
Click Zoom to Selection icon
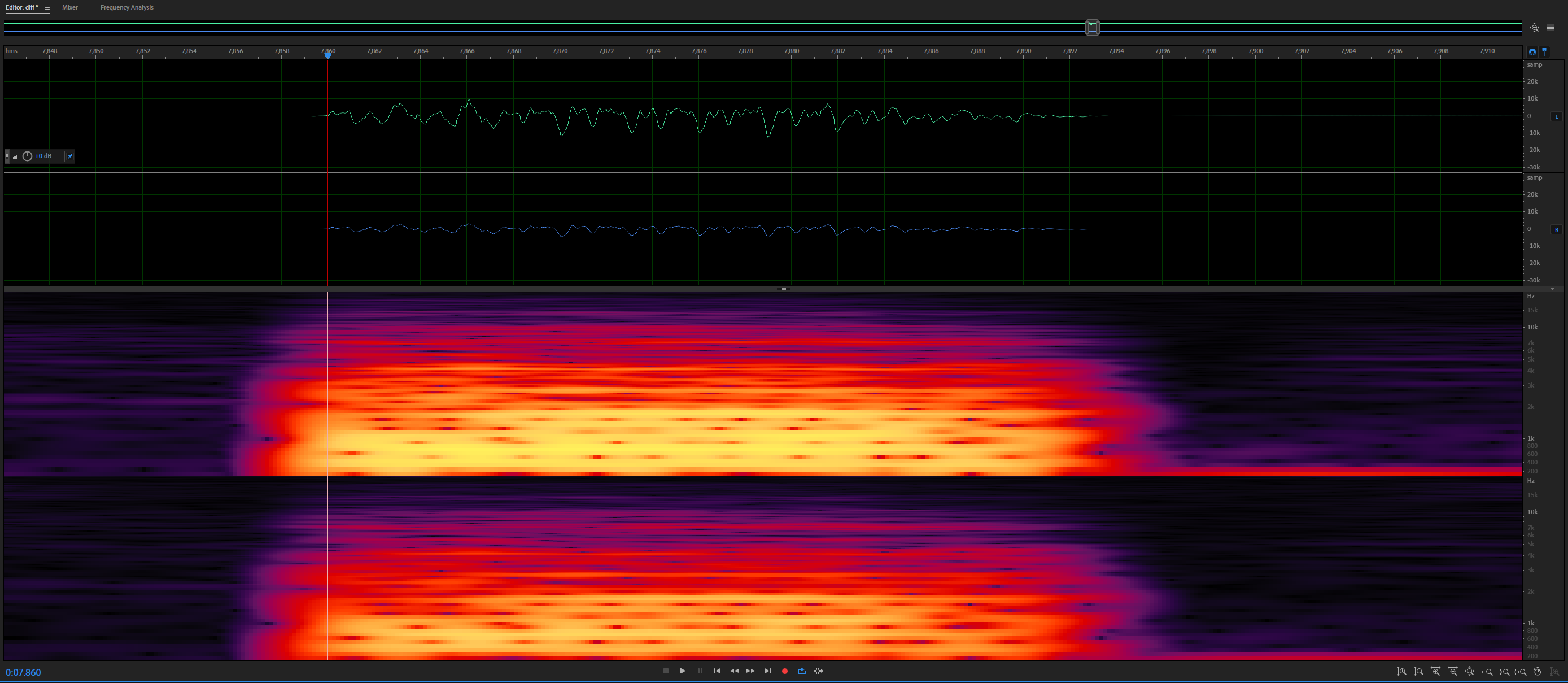tap(1521, 672)
